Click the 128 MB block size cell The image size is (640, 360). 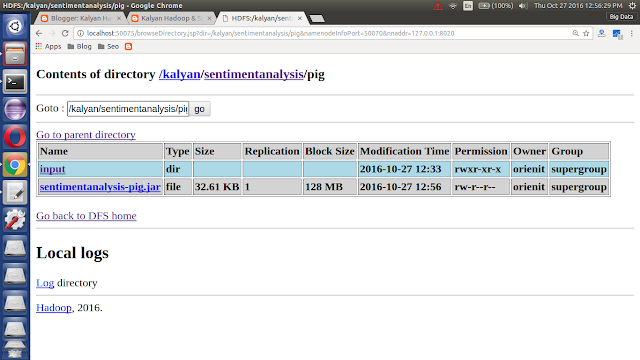click(330, 187)
